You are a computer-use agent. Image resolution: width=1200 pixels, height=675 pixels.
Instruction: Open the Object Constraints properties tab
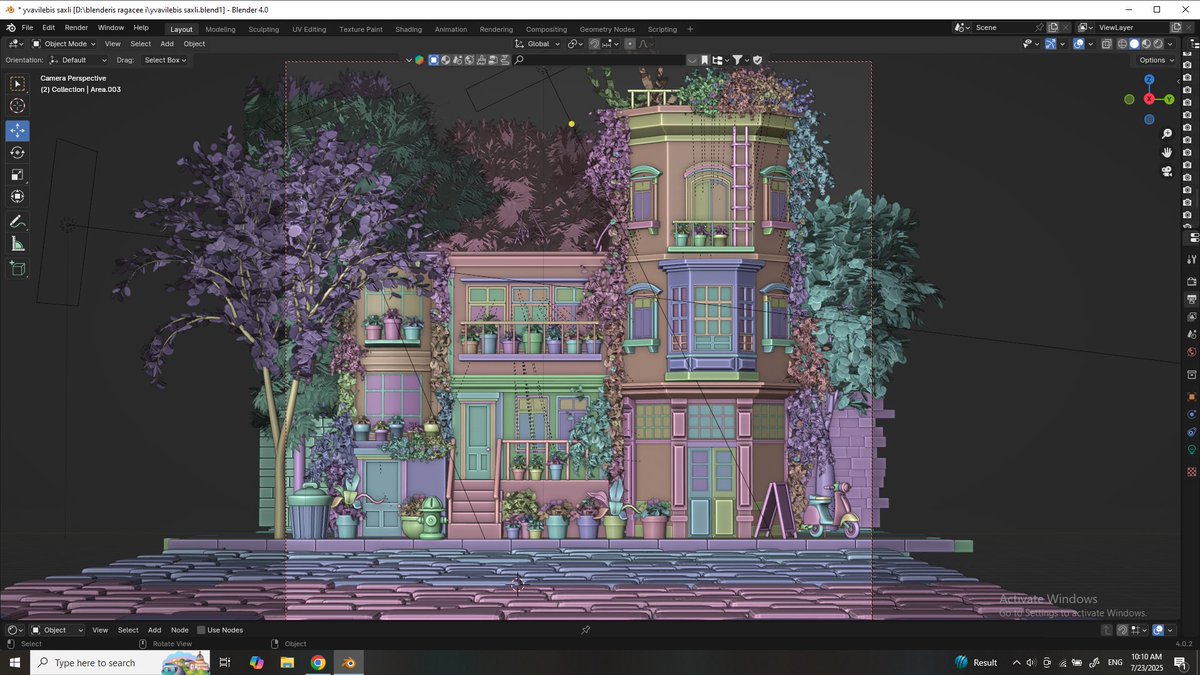1191,432
